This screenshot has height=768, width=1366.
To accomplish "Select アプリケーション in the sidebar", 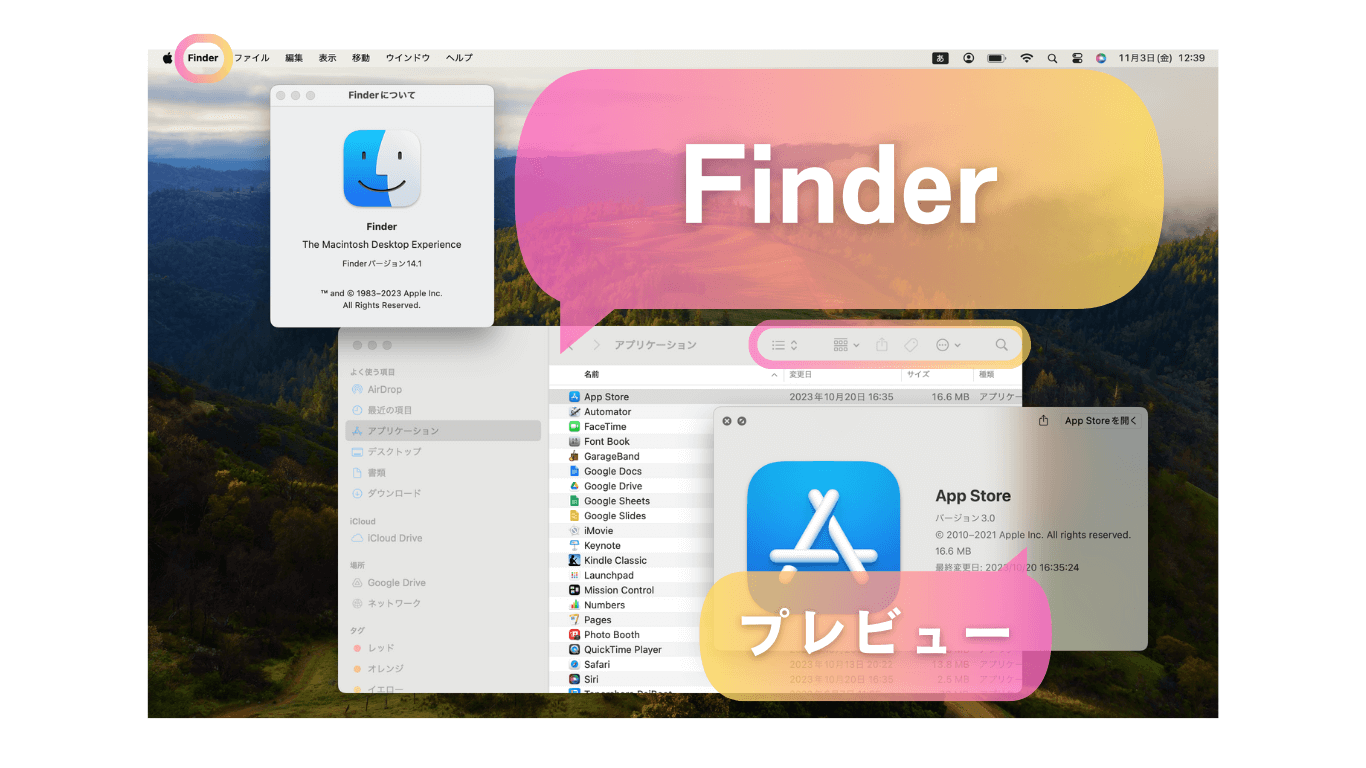I will 443,431.
